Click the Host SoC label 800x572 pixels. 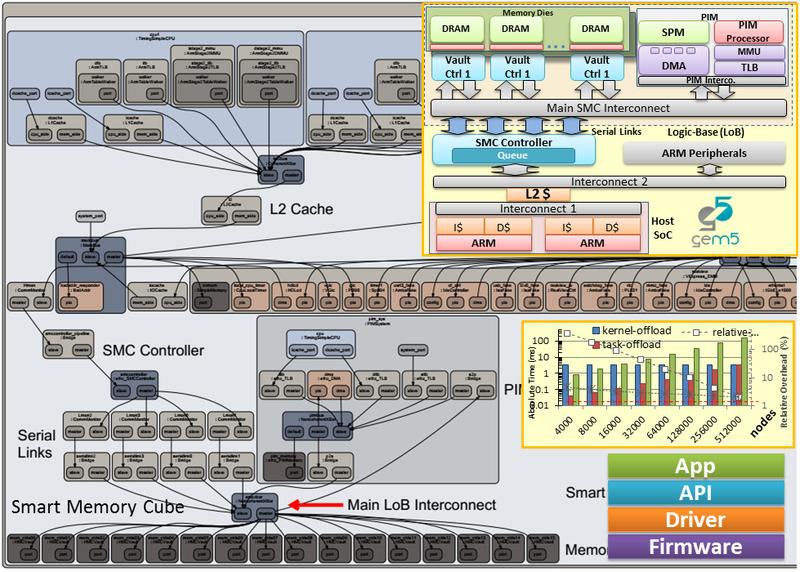click(662, 228)
